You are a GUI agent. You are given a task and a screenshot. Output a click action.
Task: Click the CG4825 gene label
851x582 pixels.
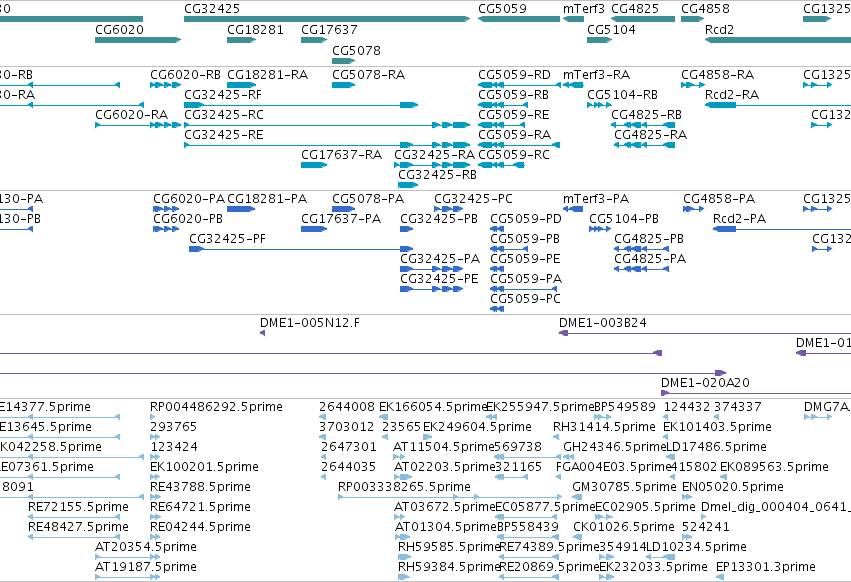tap(635, 9)
